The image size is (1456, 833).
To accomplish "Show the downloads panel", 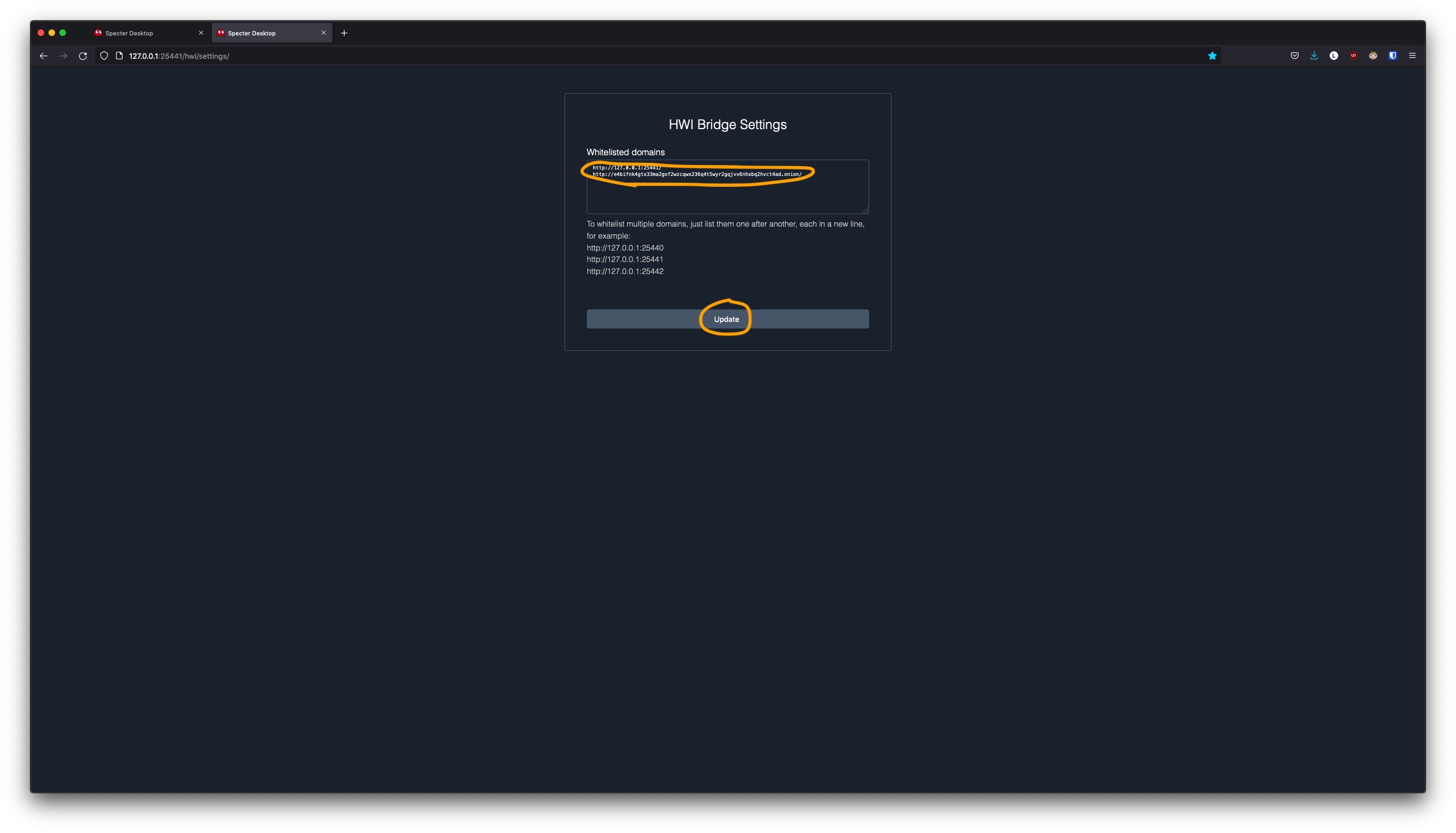I will pyautogui.click(x=1314, y=56).
